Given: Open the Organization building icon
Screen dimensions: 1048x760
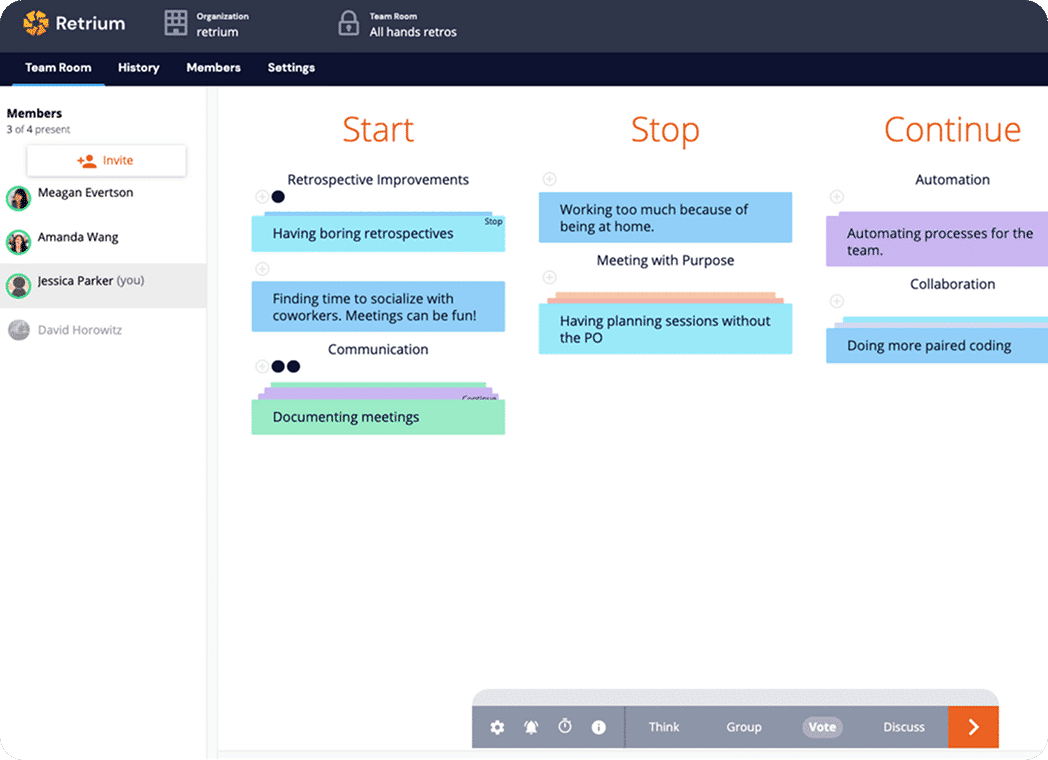Looking at the screenshot, I should (176, 23).
